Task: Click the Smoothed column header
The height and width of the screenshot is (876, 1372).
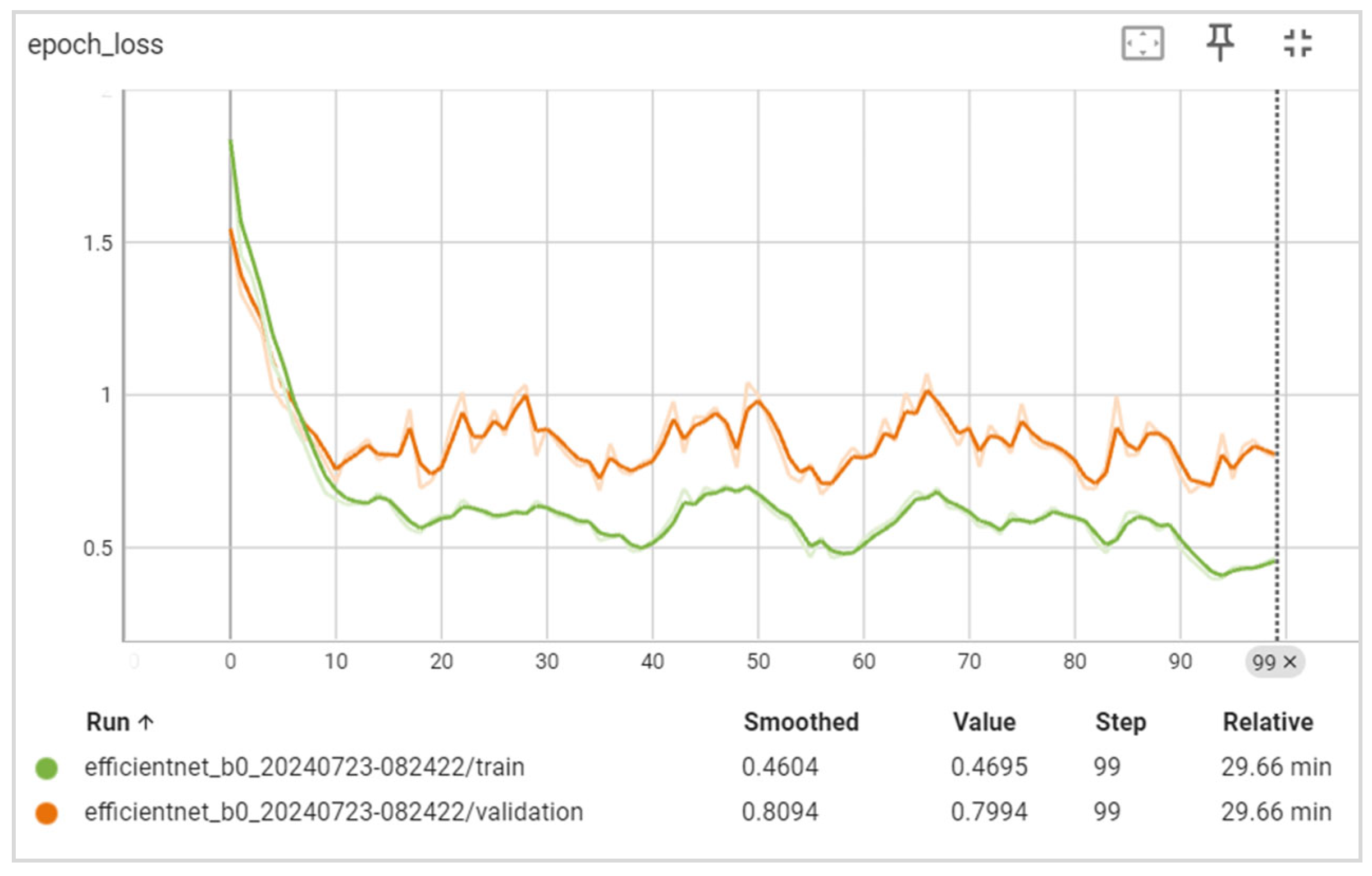Action: tap(801, 722)
